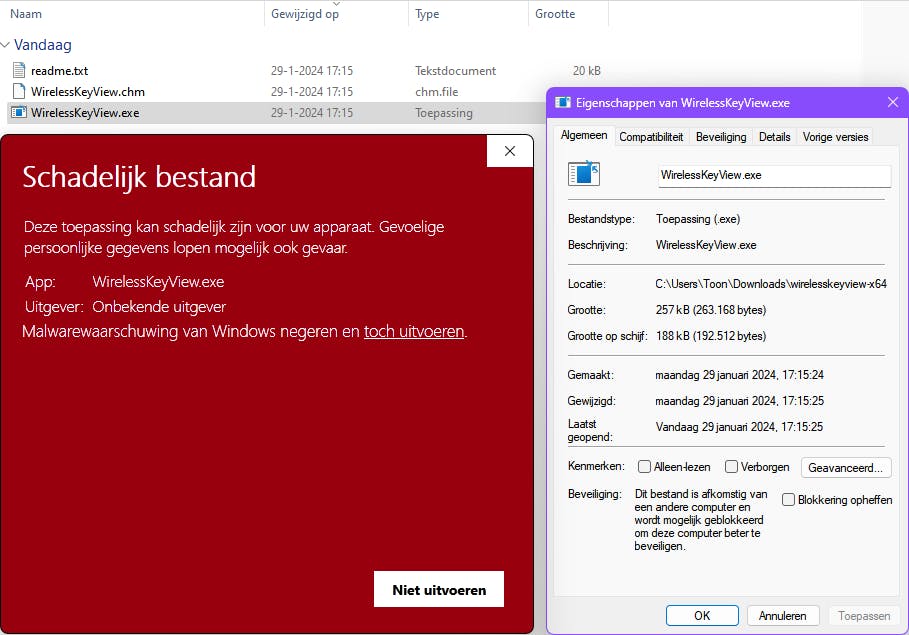Click the Toepassing type cell of WirelessKeyView.exe
Screen dimensions: 909x635
point(443,113)
